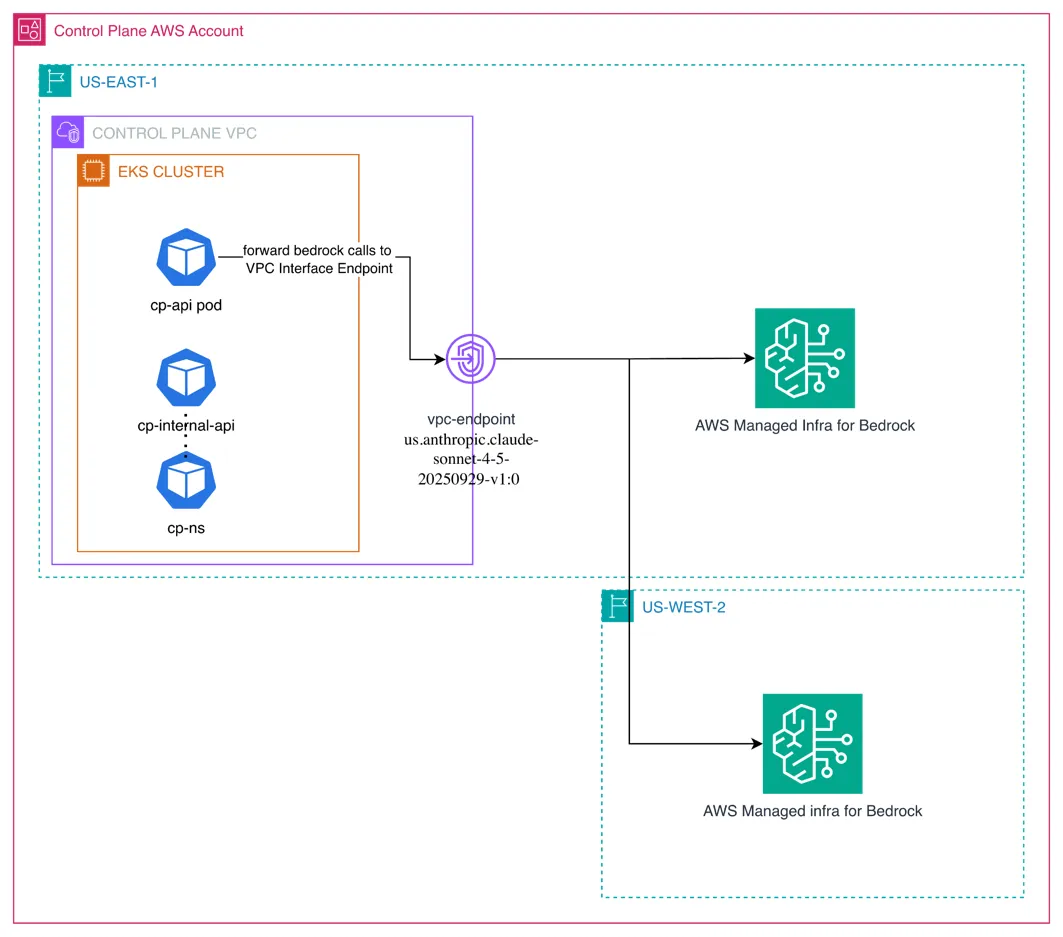Click the US-EAST-1 region flag icon

pos(56,81)
